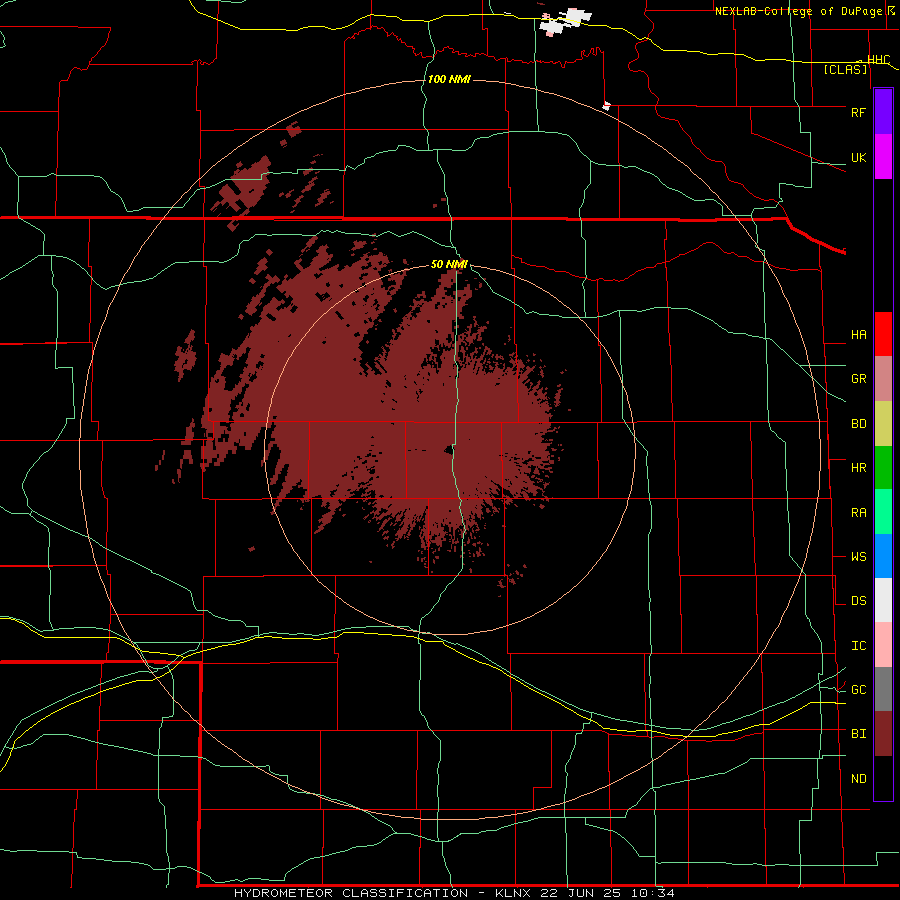Click the IC pink legend swatch
900x900 pixels.
click(883, 645)
